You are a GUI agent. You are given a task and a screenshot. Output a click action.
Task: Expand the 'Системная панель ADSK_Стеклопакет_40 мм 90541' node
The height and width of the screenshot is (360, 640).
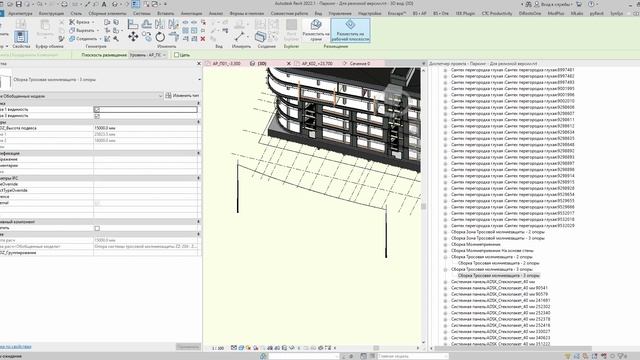coord(445,288)
